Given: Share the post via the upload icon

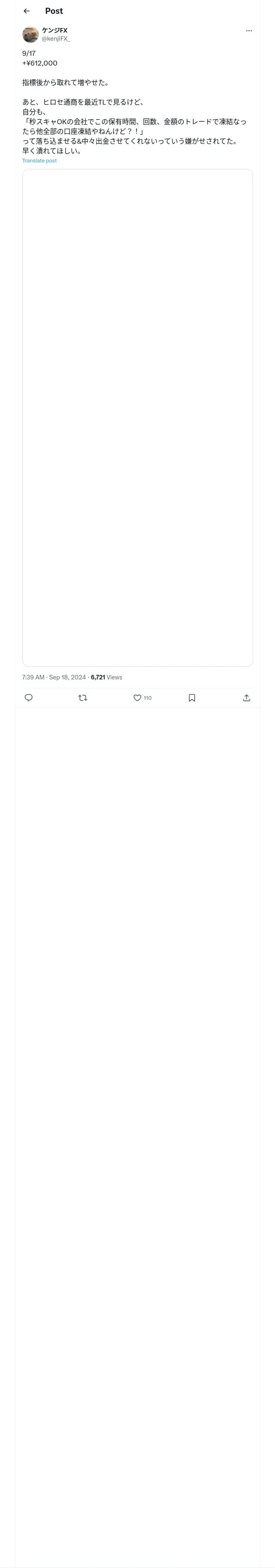Looking at the screenshot, I should 246,698.
